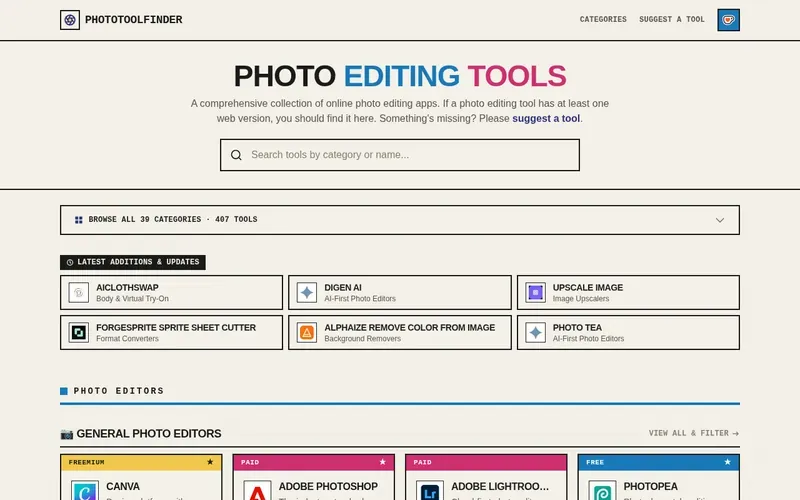Open the Digen AI latest addition card

pos(399,292)
